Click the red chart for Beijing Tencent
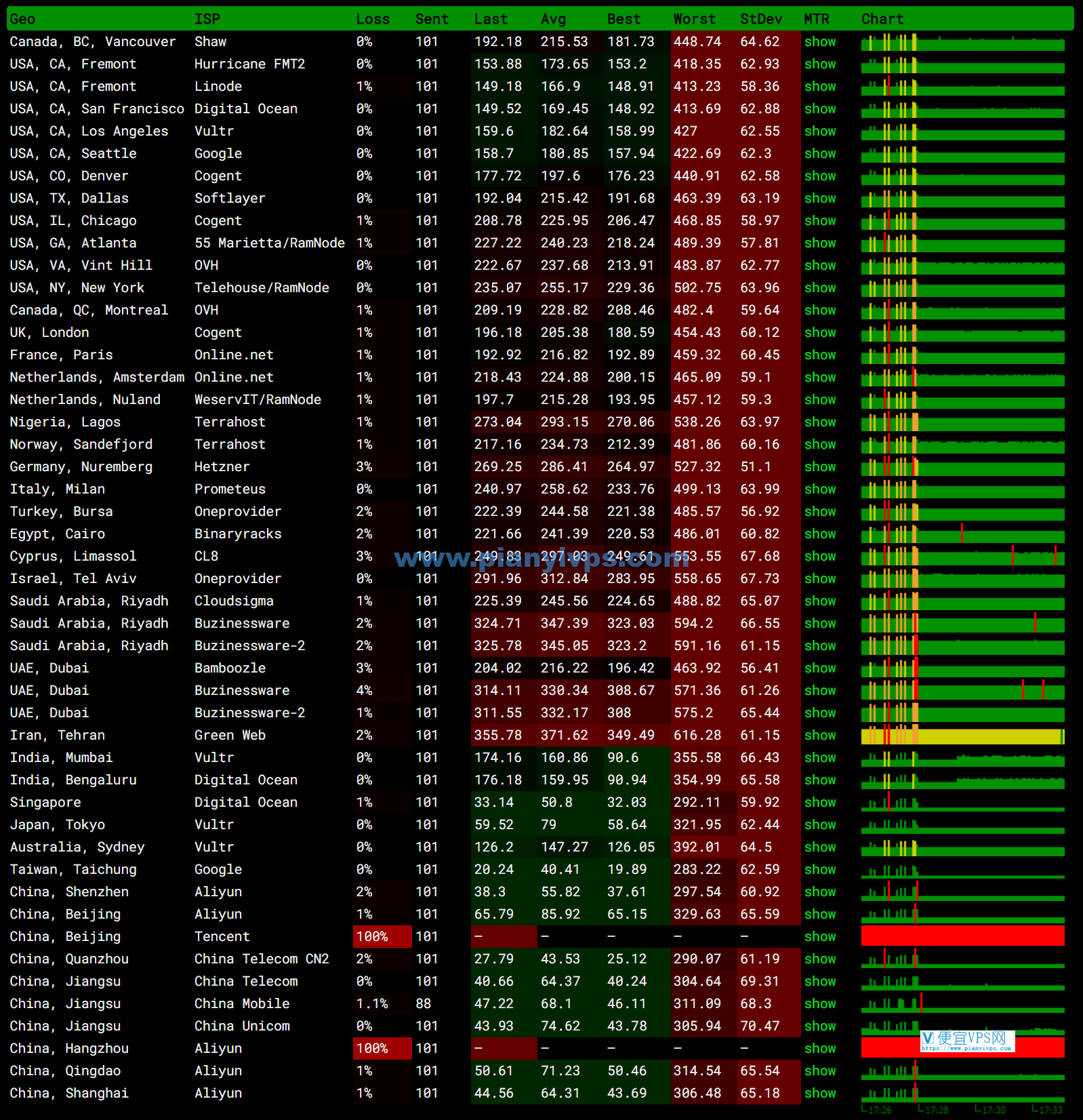 coord(962,936)
